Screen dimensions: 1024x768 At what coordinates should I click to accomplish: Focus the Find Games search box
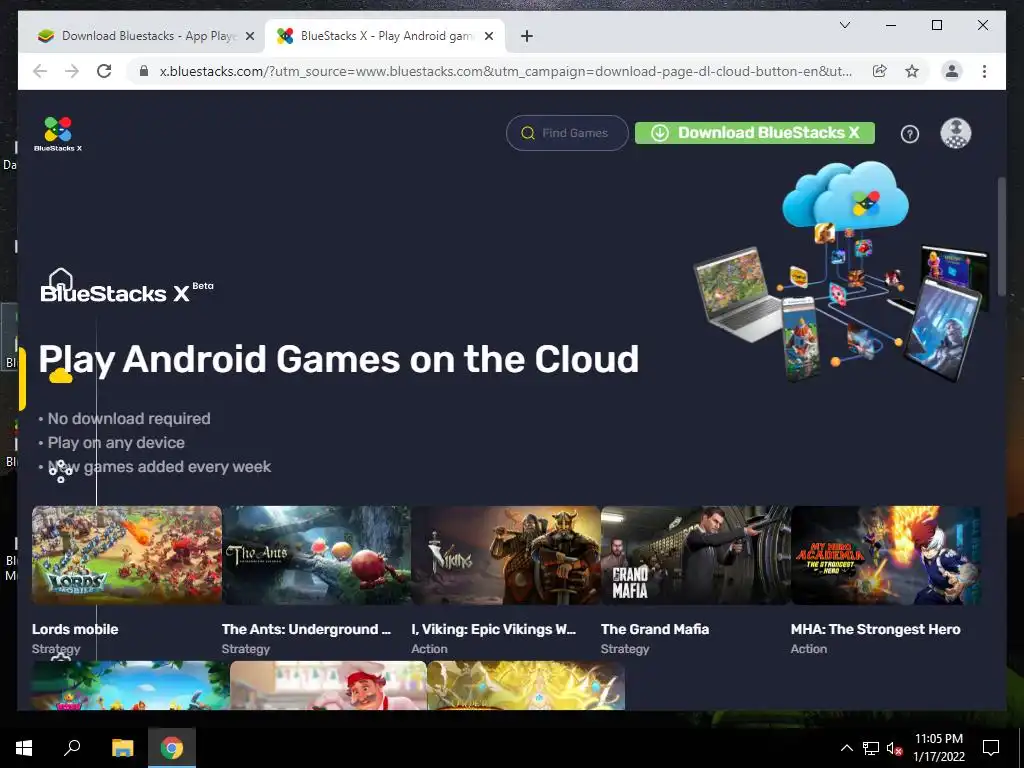567,133
